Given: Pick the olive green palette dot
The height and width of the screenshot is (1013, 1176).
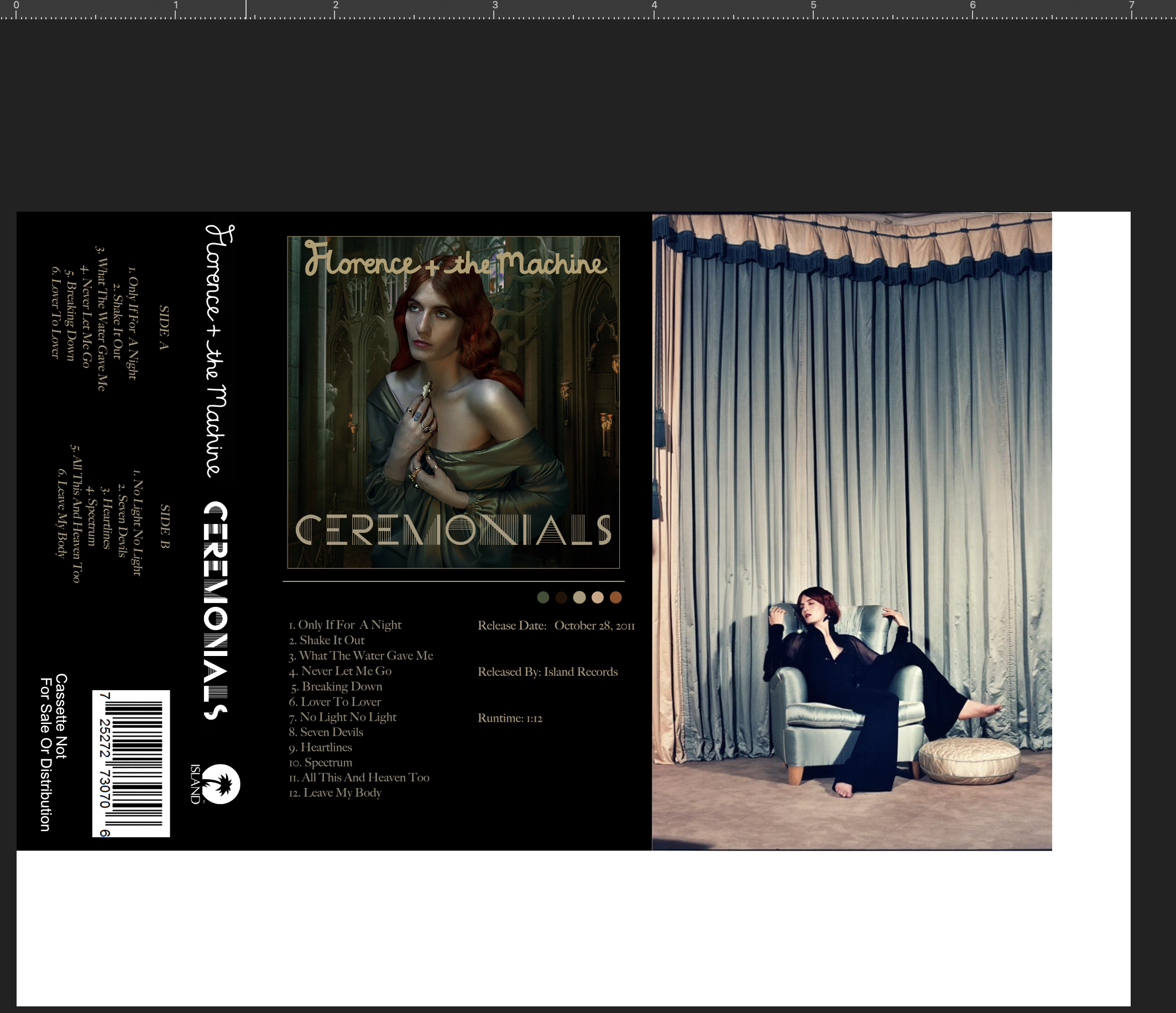Looking at the screenshot, I should pyautogui.click(x=543, y=597).
